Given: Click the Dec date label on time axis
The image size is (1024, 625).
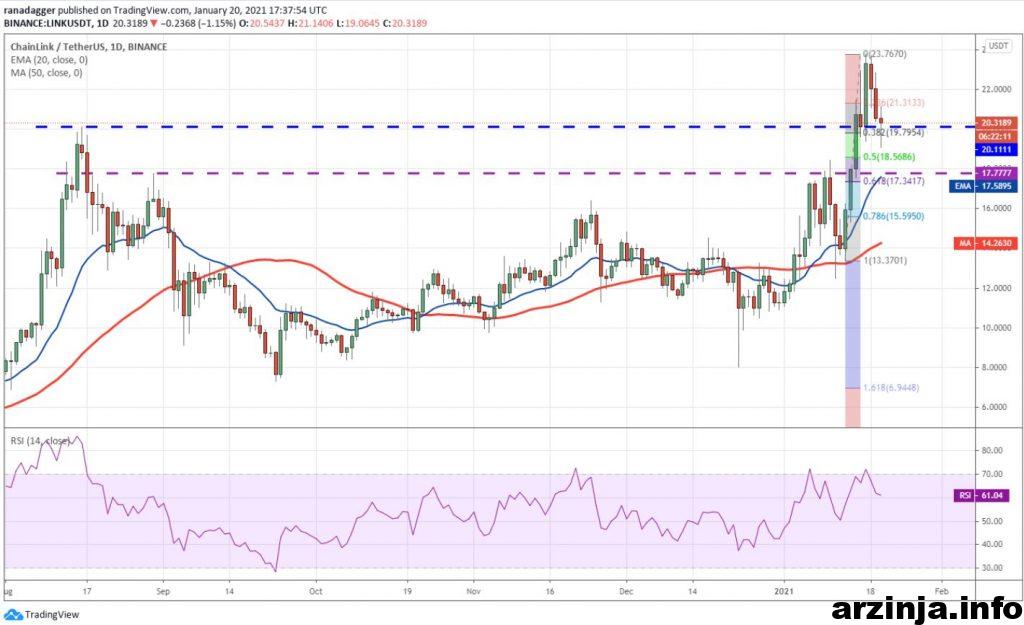Looking at the screenshot, I should [x=626, y=592].
